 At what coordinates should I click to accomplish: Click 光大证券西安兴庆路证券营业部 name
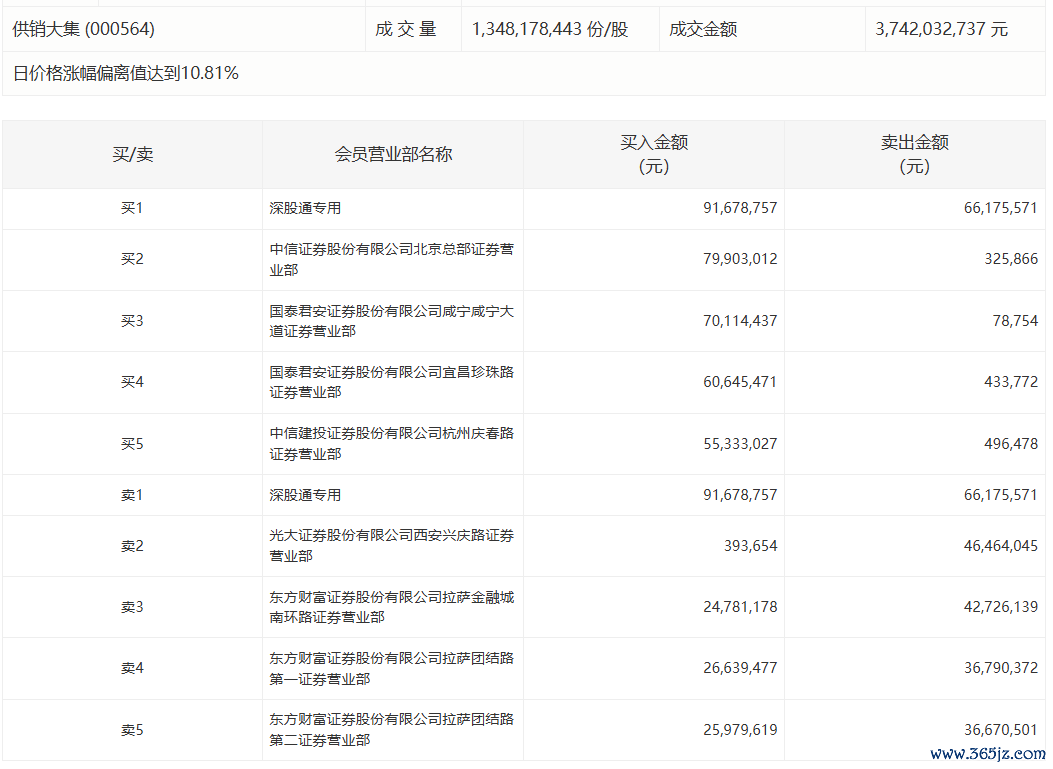(392, 546)
